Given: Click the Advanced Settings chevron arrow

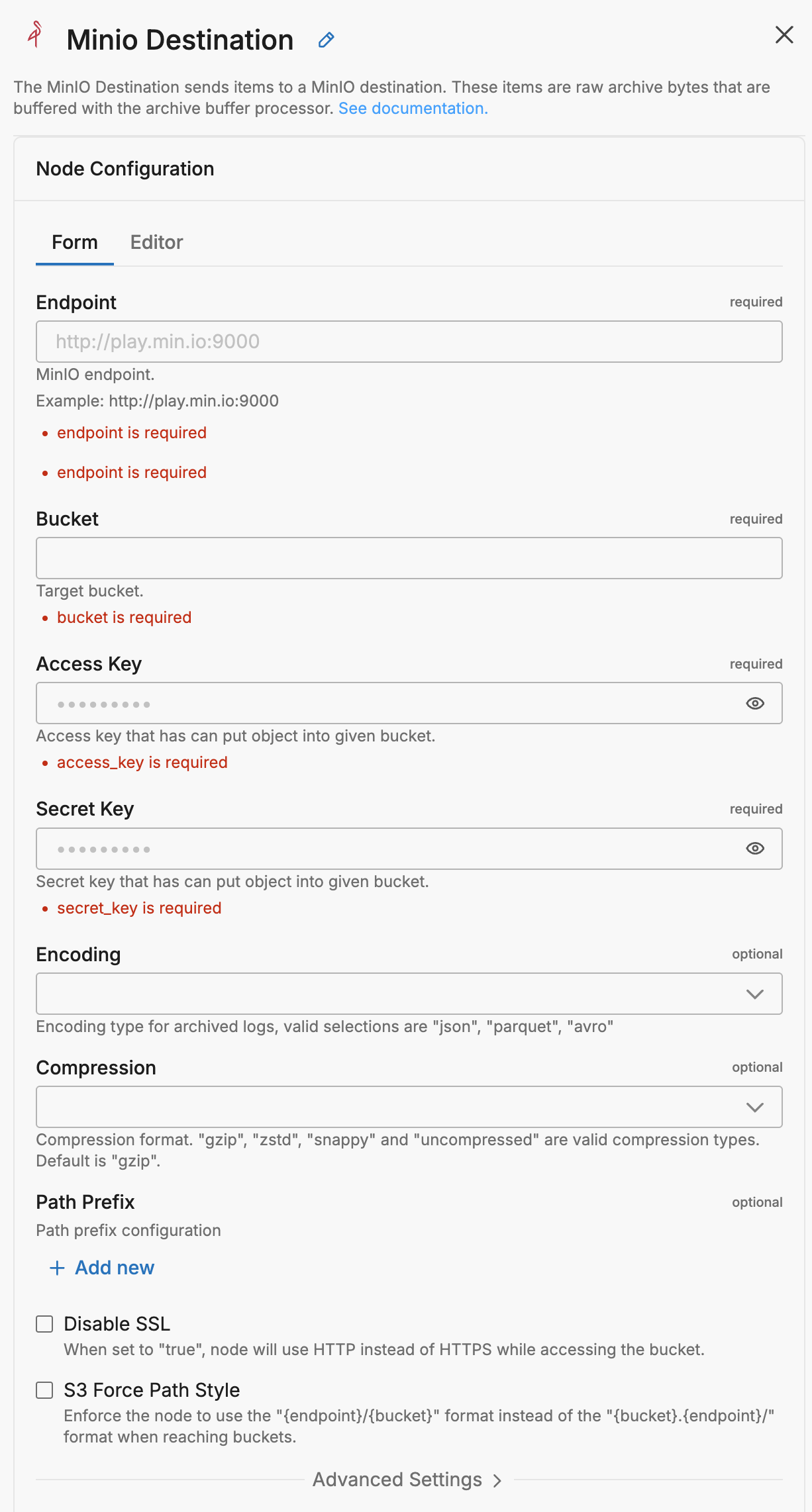Looking at the screenshot, I should (x=497, y=1481).
